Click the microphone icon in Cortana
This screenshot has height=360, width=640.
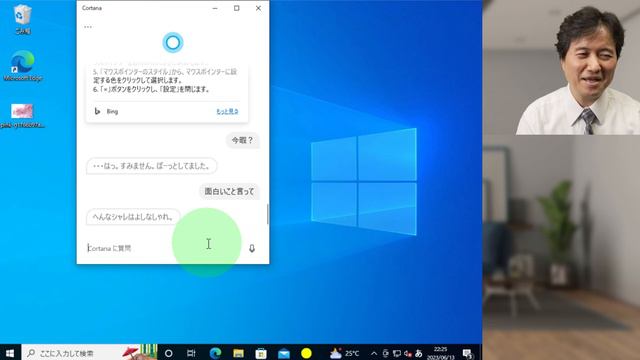[252, 248]
